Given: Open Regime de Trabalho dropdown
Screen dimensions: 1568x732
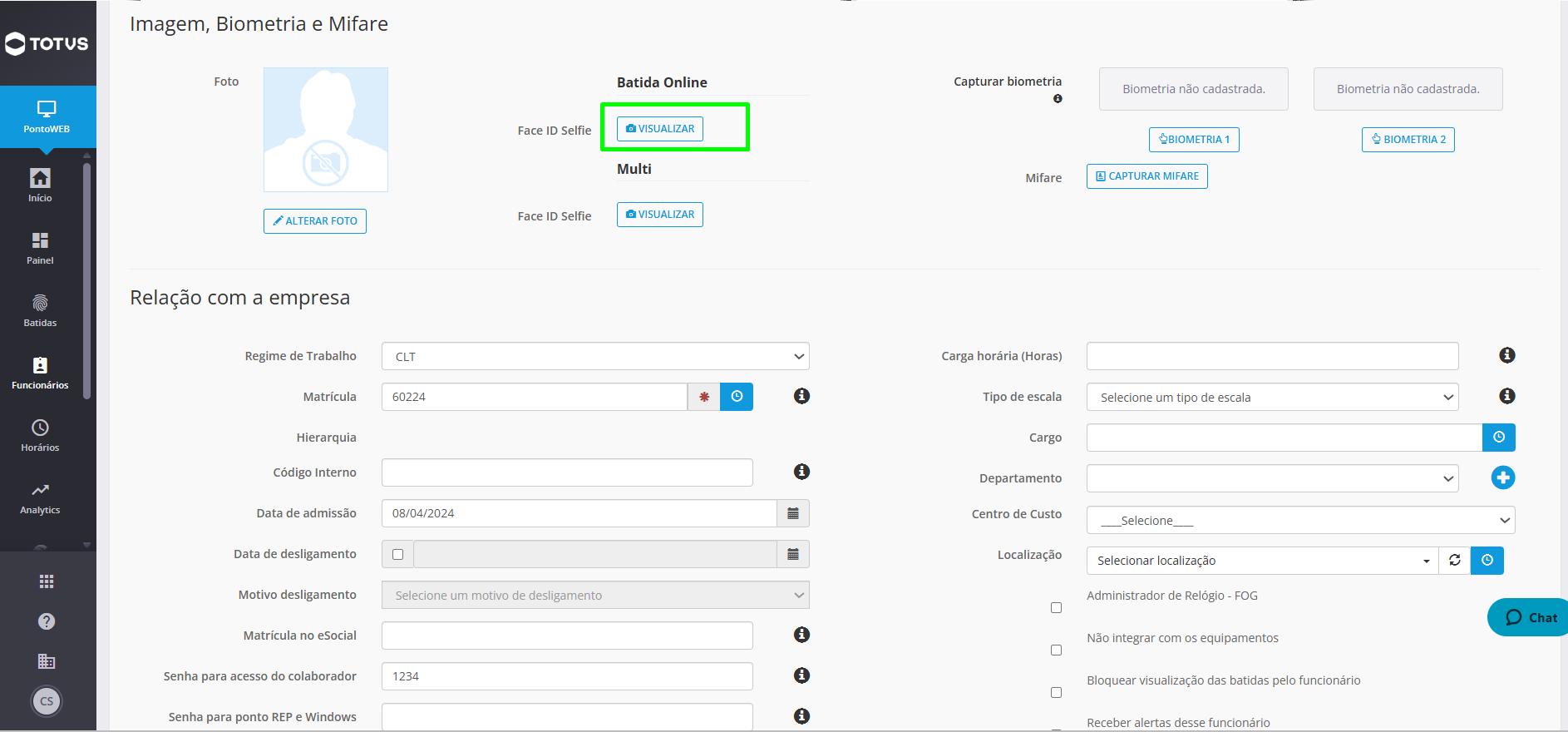Looking at the screenshot, I should click(x=595, y=356).
